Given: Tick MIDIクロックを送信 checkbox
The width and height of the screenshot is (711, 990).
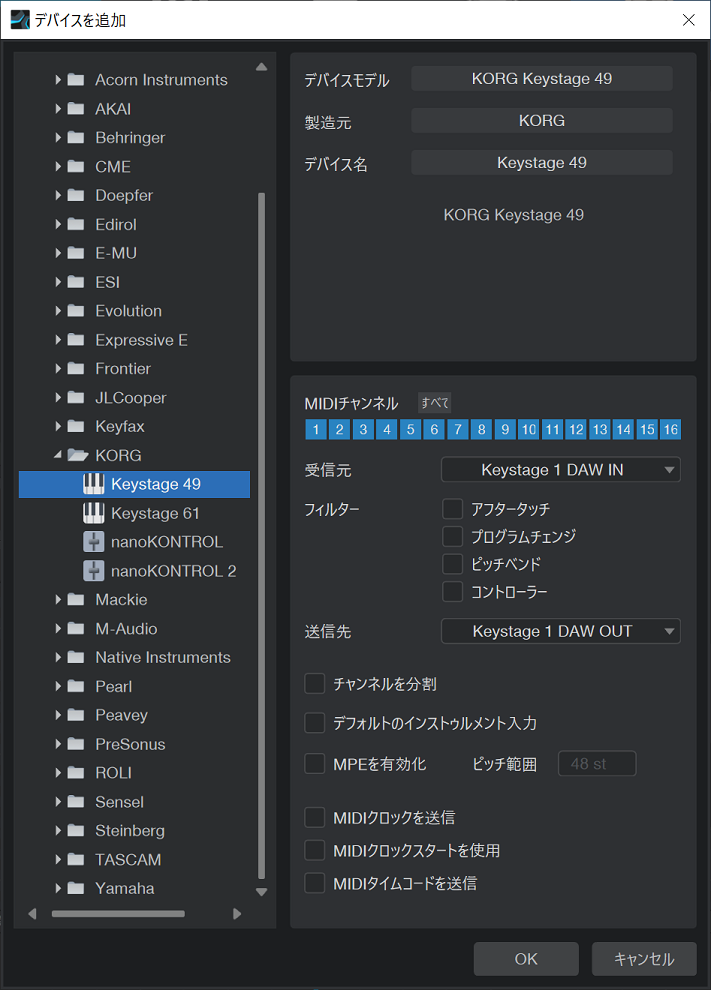Looking at the screenshot, I should click(x=314, y=818).
